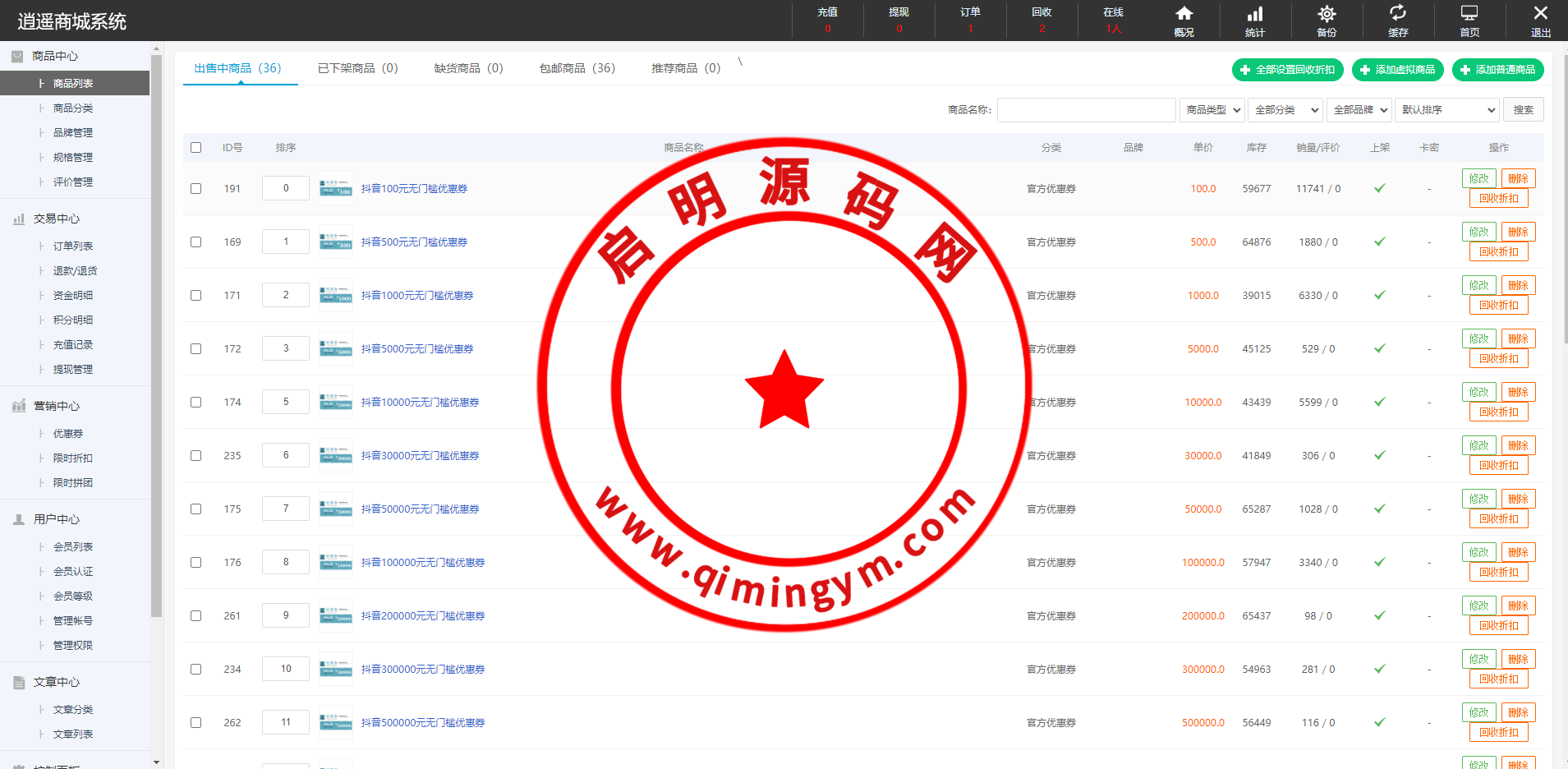The height and width of the screenshot is (769, 1568).
Task: Open the 默认排序 sorting dropdown
Action: click(x=1447, y=110)
